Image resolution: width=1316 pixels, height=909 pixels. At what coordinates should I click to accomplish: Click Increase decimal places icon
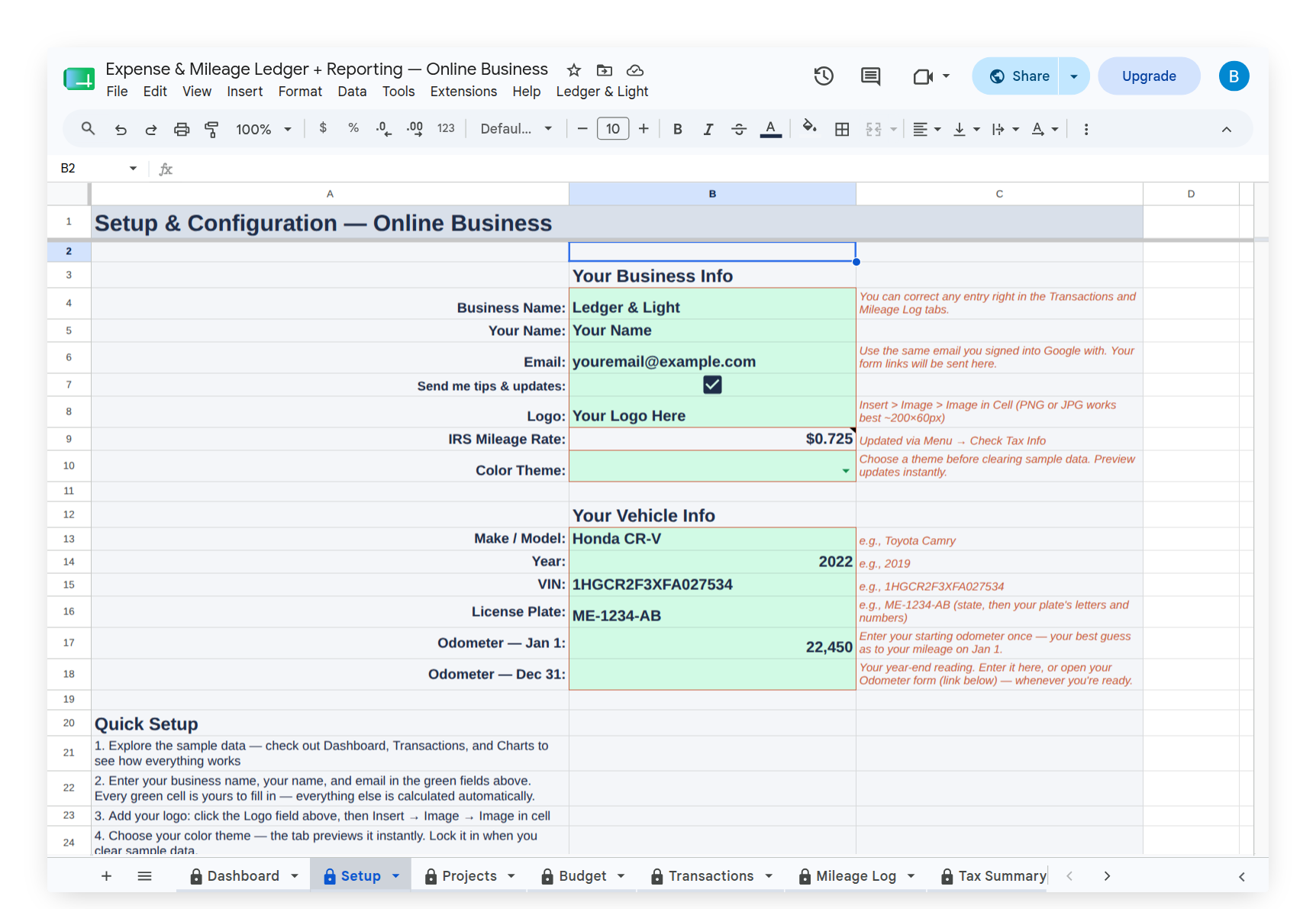tap(414, 129)
